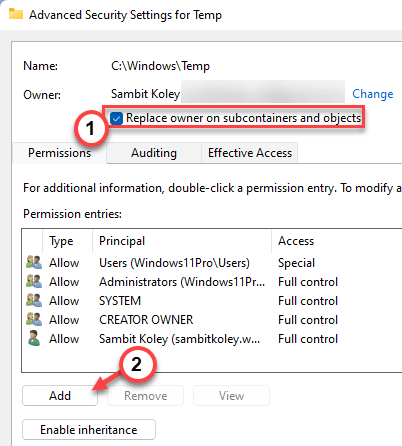Click the Add button
402x446 pixels.
(60, 396)
